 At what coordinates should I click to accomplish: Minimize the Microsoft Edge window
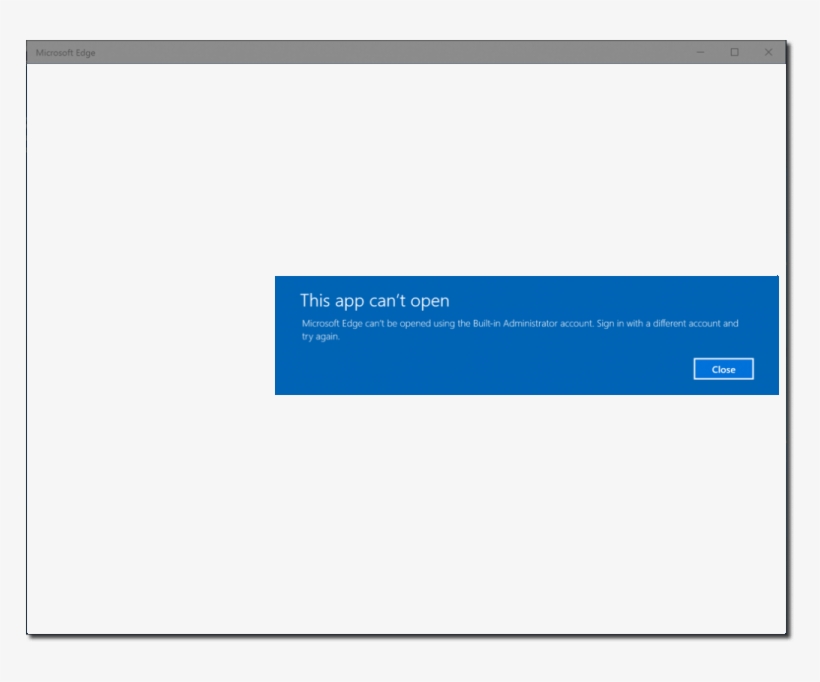point(700,51)
